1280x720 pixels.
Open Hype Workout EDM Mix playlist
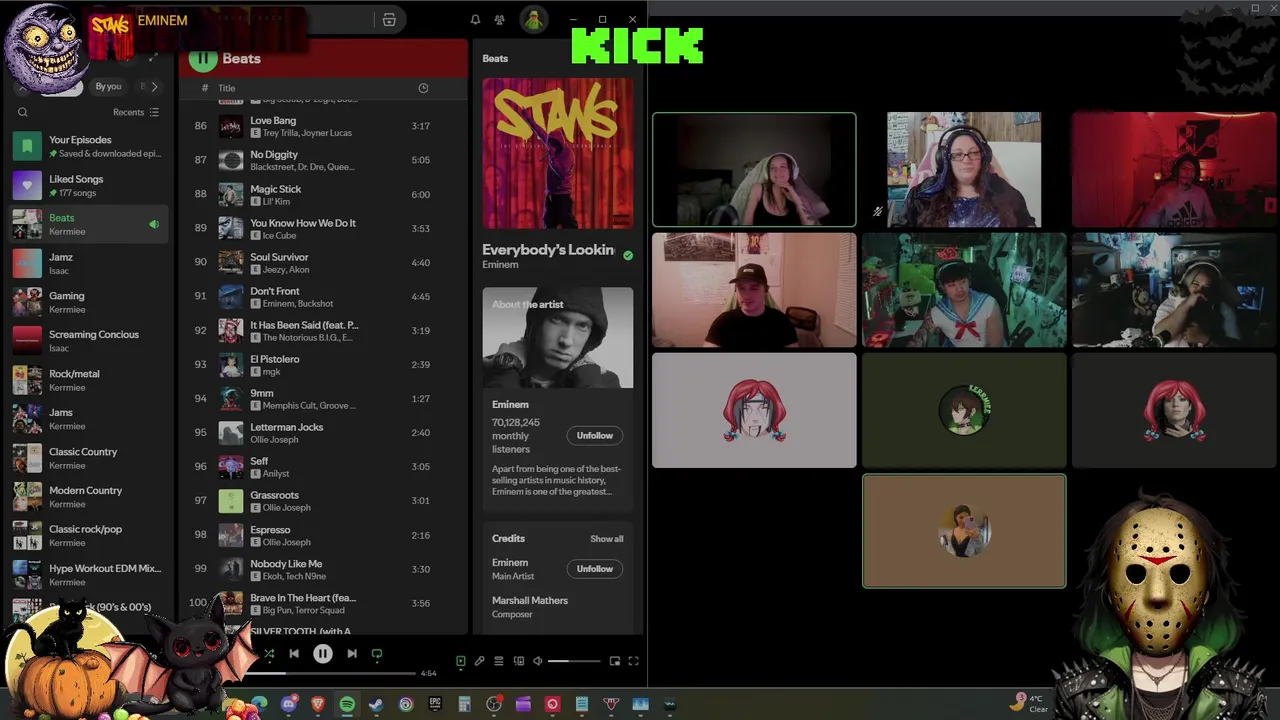(x=90, y=575)
